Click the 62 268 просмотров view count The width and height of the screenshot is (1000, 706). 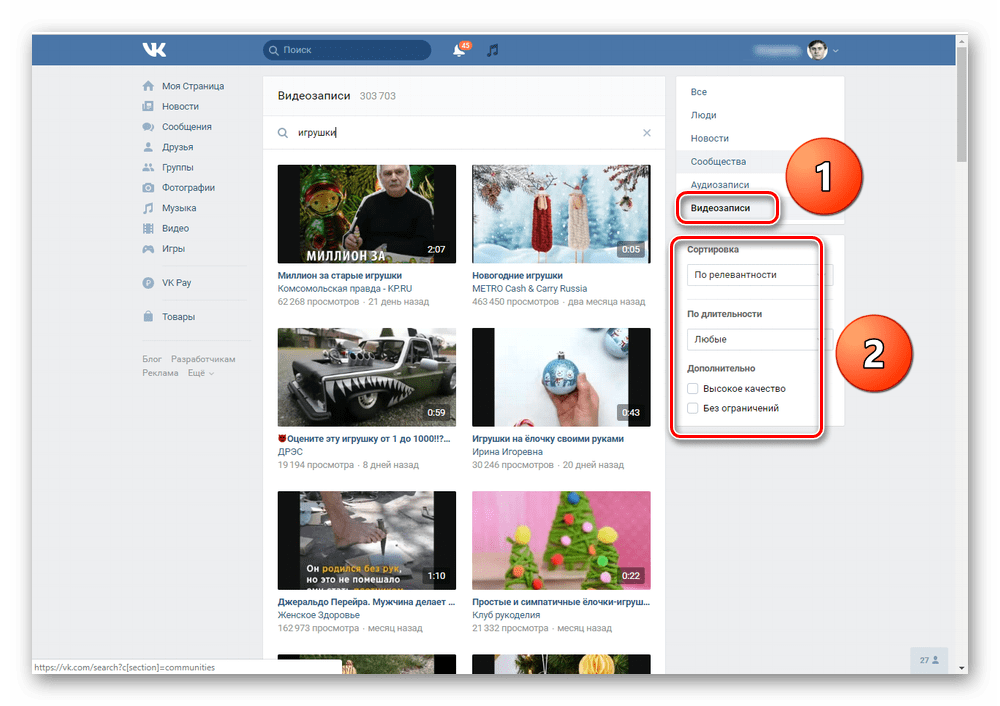(318, 302)
